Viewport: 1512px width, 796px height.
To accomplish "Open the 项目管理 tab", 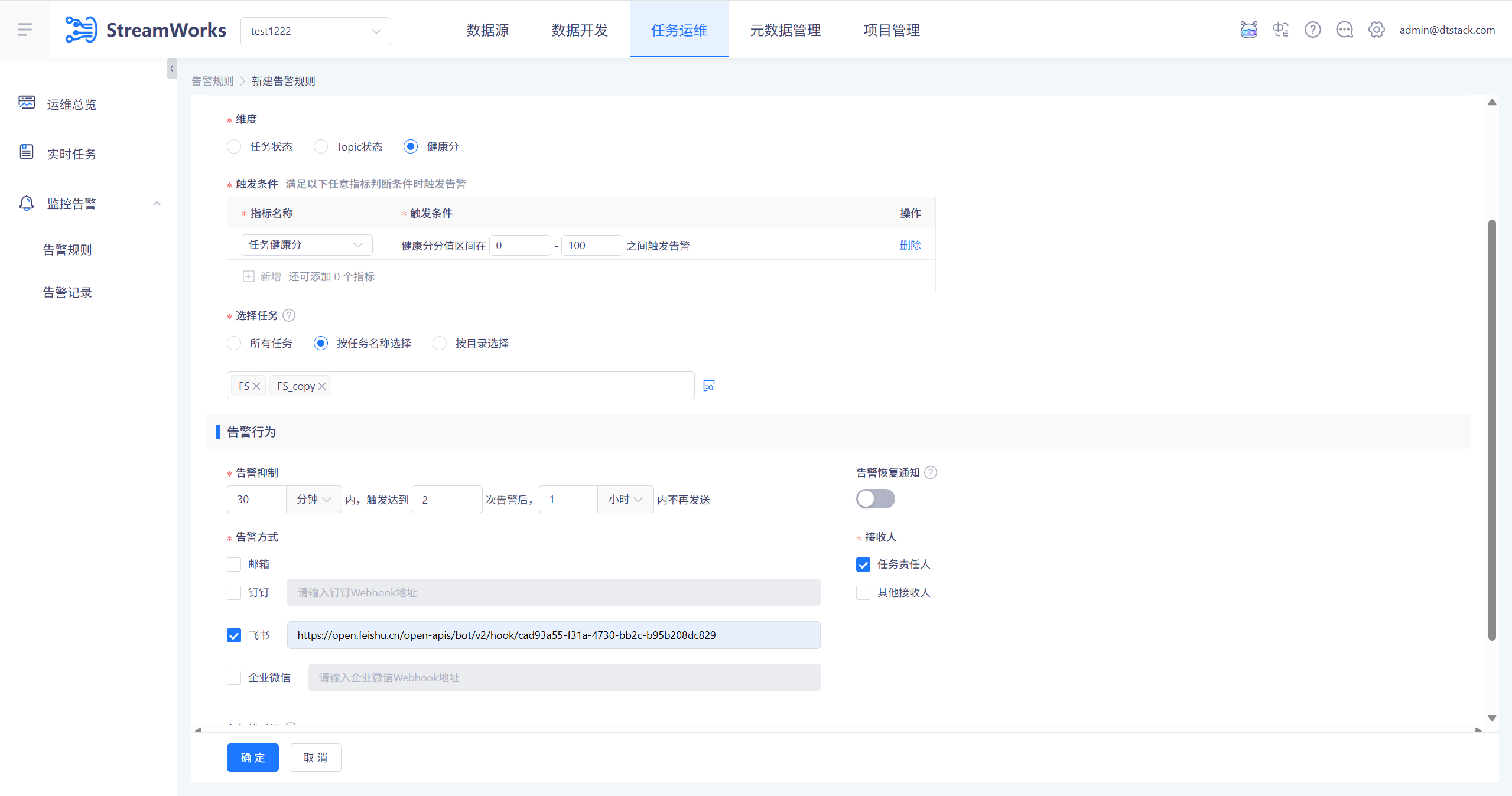I will (892, 30).
